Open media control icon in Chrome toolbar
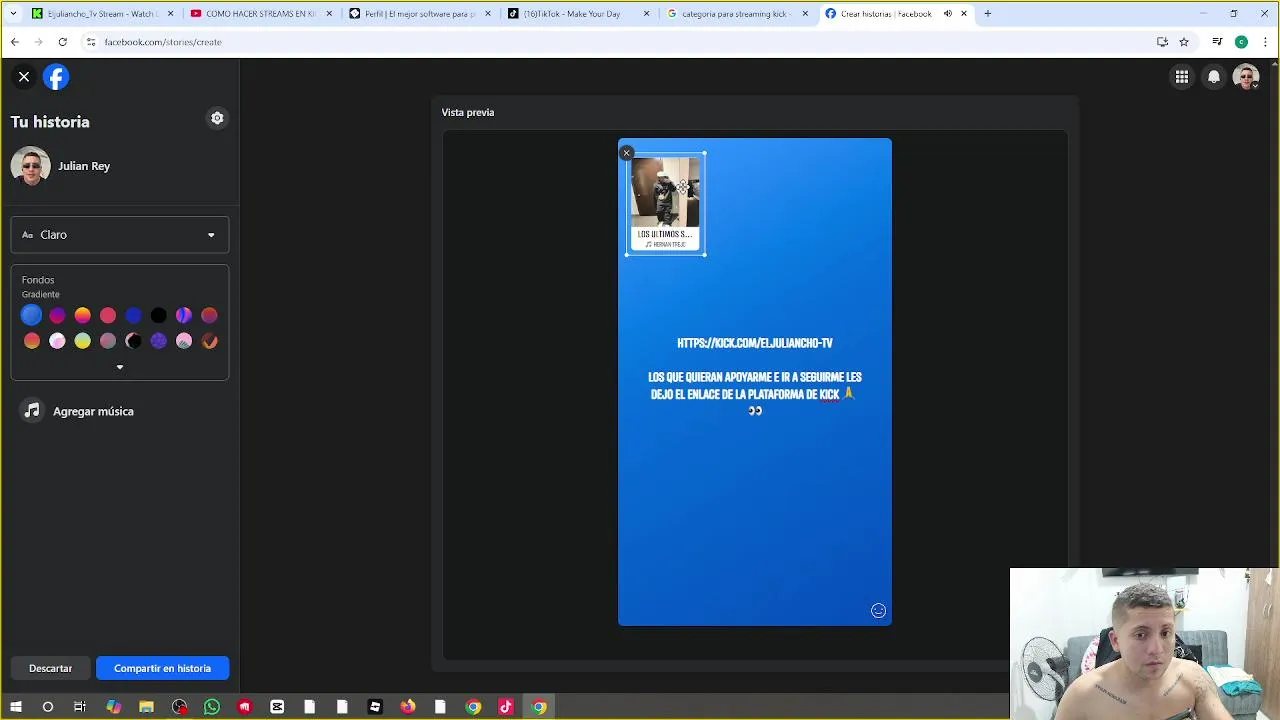 [x=1217, y=42]
